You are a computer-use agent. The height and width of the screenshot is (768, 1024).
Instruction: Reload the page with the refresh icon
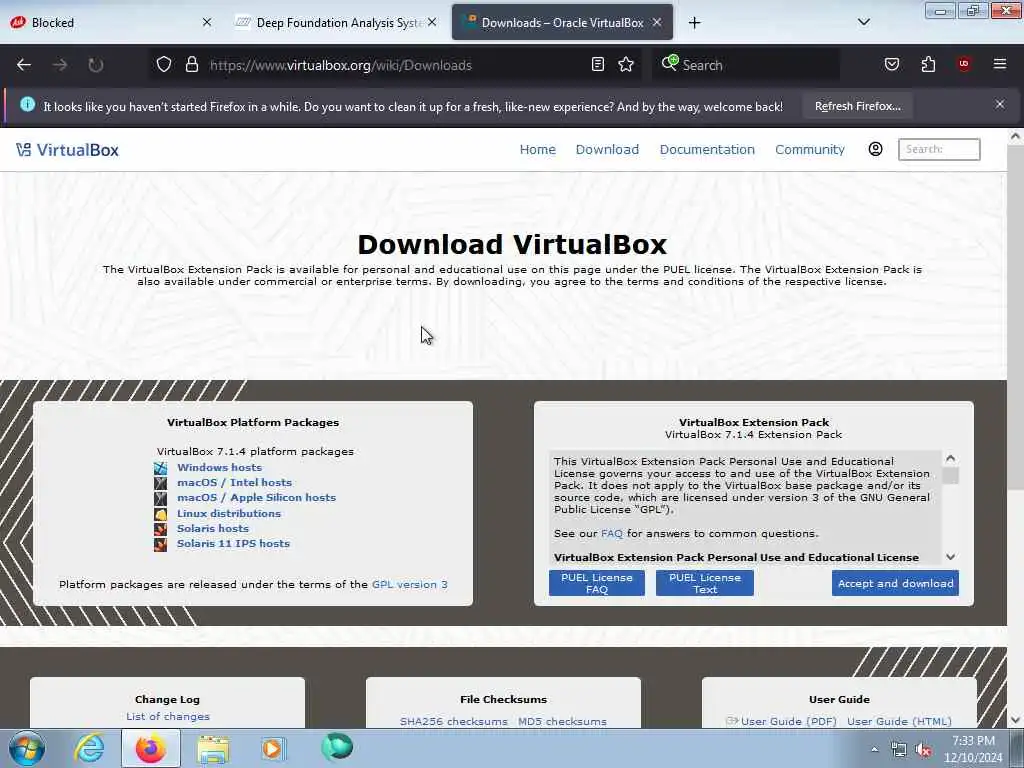coord(95,65)
